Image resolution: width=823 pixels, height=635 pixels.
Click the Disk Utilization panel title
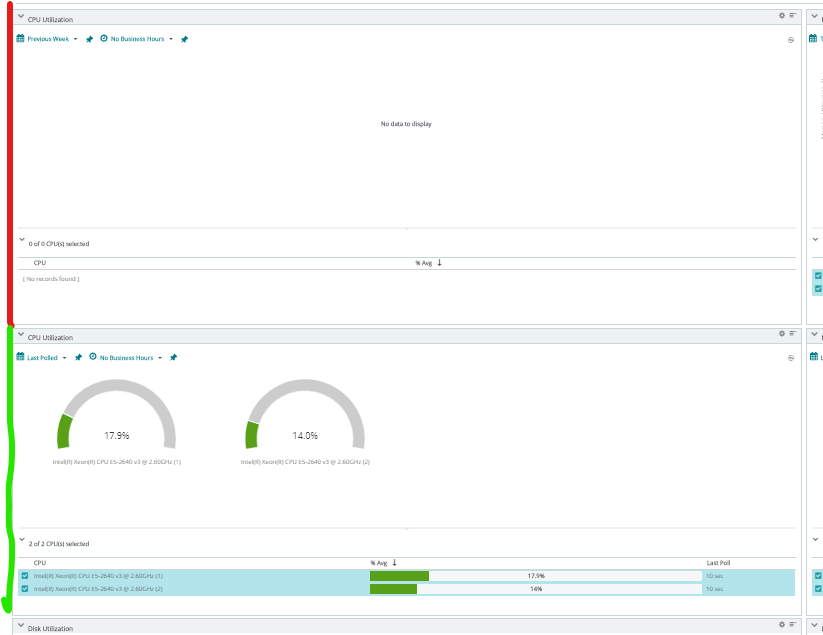click(50, 628)
